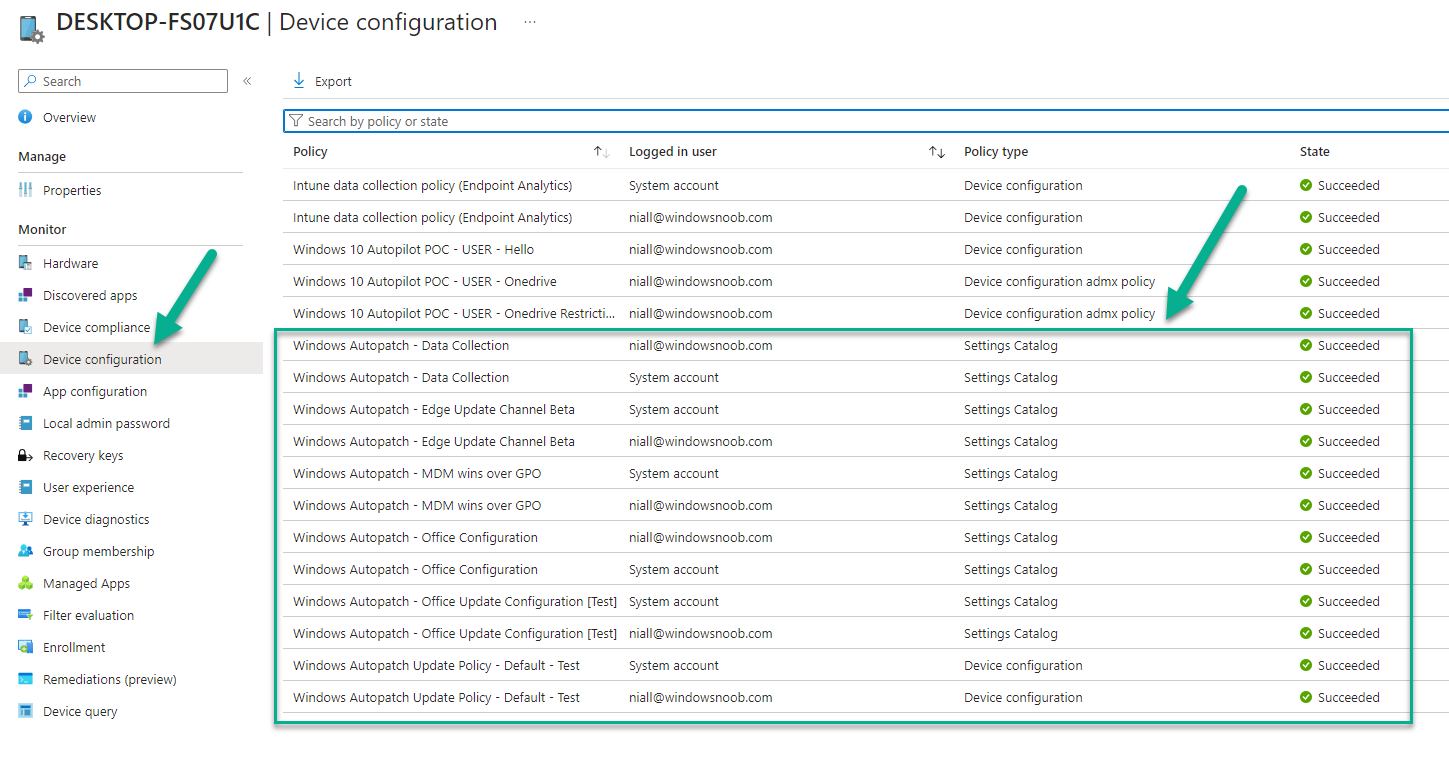Click the State column header
The width and height of the screenshot is (1449, 757).
coord(1314,152)
